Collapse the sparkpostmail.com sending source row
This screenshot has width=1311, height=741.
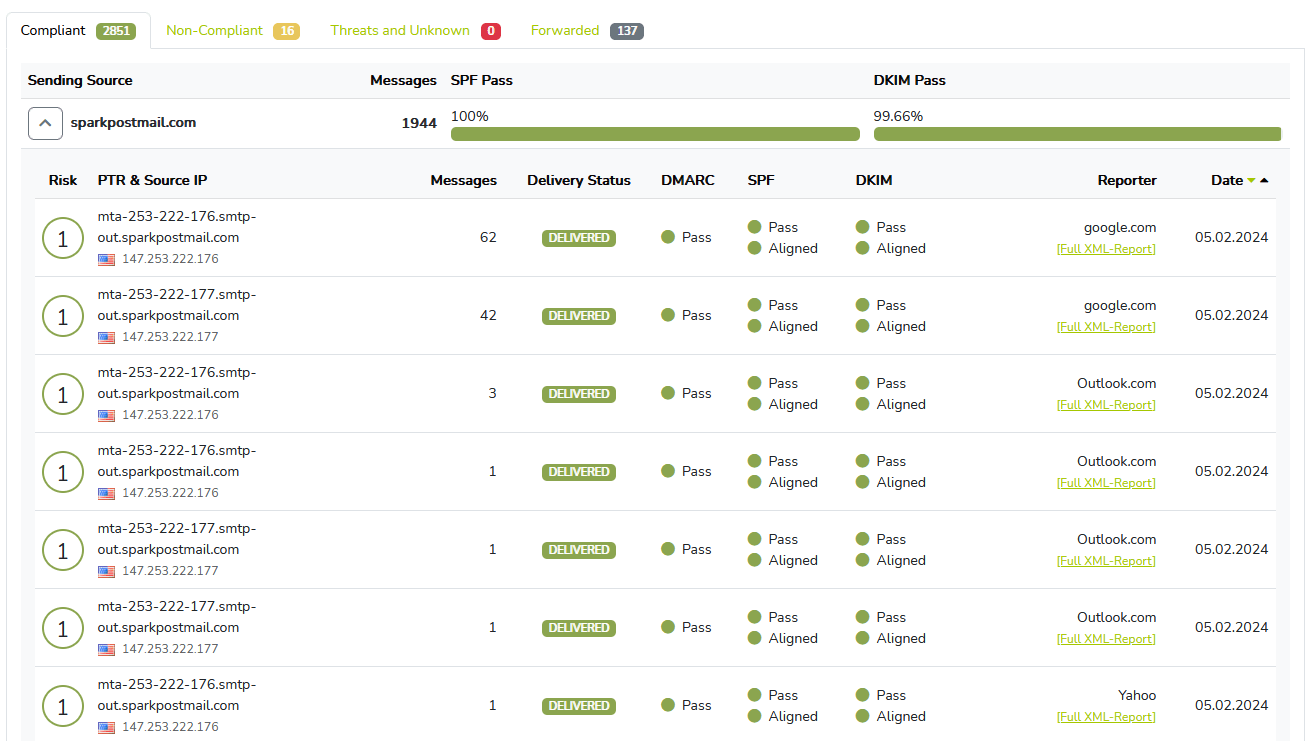point(45,124)
